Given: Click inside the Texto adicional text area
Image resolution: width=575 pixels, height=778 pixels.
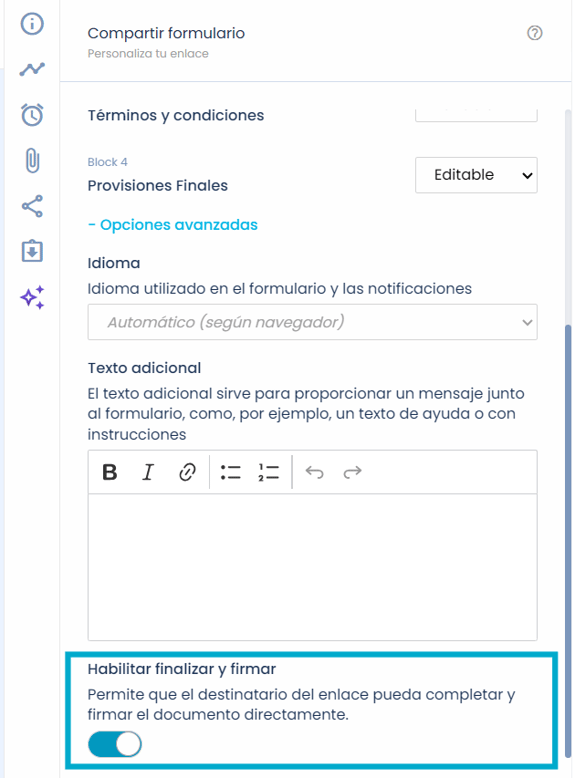Looking at the screenshot, I should (x=312, y=567).
